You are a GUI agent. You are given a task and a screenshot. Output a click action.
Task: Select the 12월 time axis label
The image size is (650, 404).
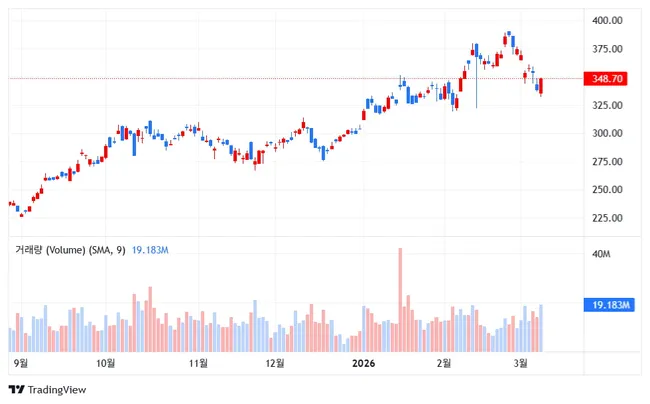(x=276, y=363)
